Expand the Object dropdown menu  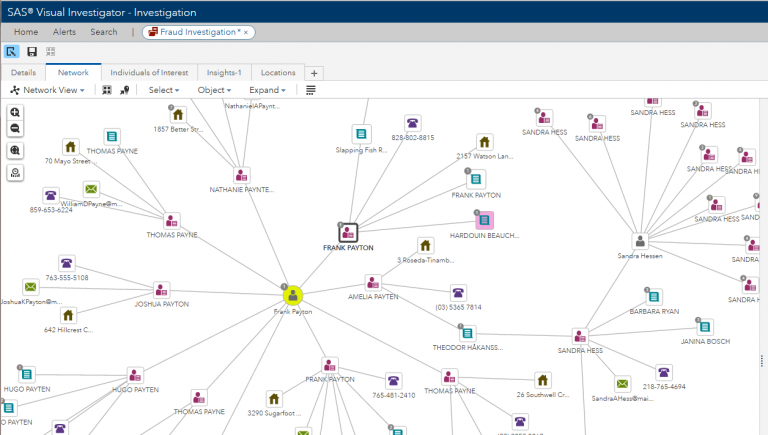pos(214,90)
